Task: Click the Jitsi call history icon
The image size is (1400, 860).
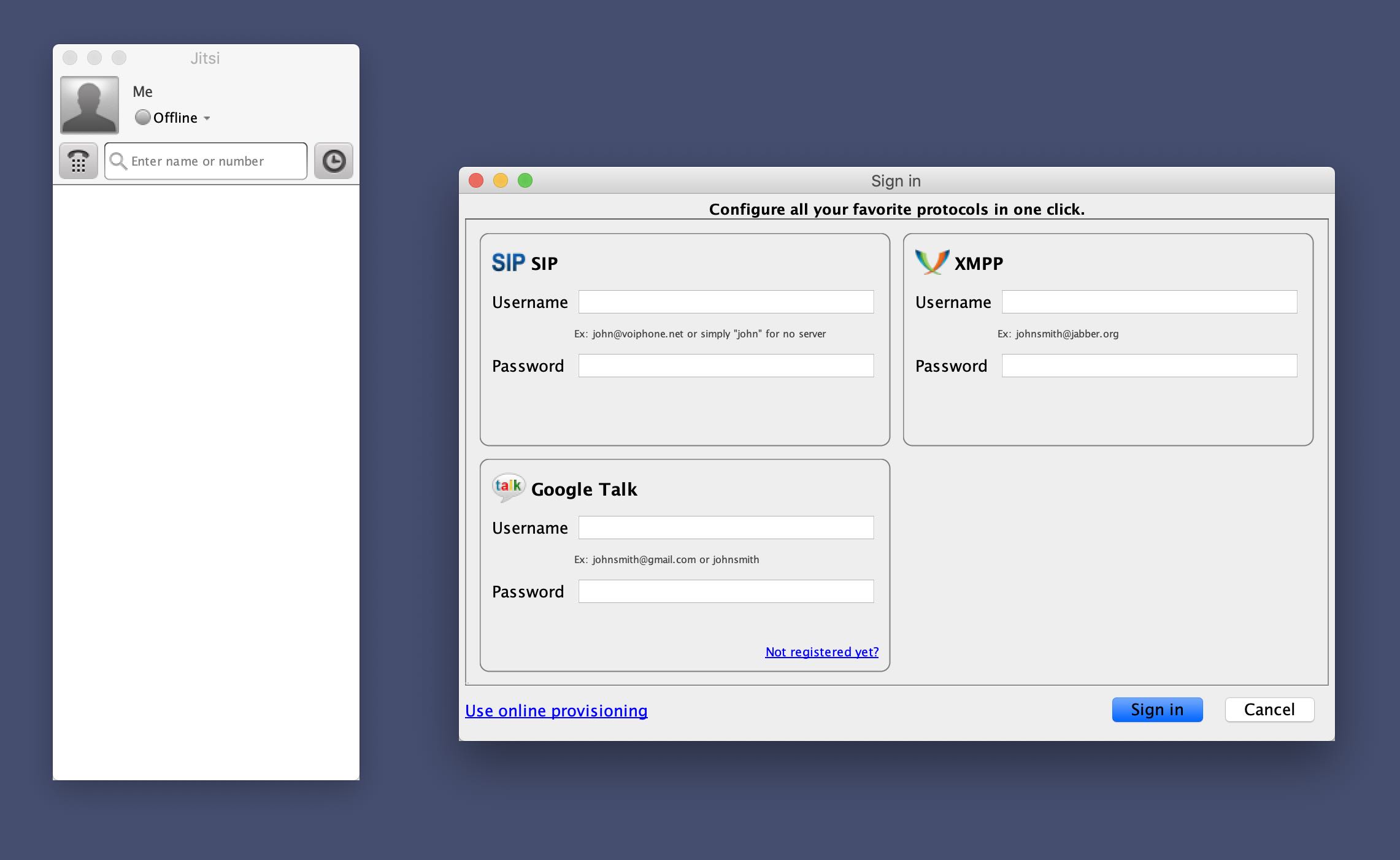Action: [335, 160]
